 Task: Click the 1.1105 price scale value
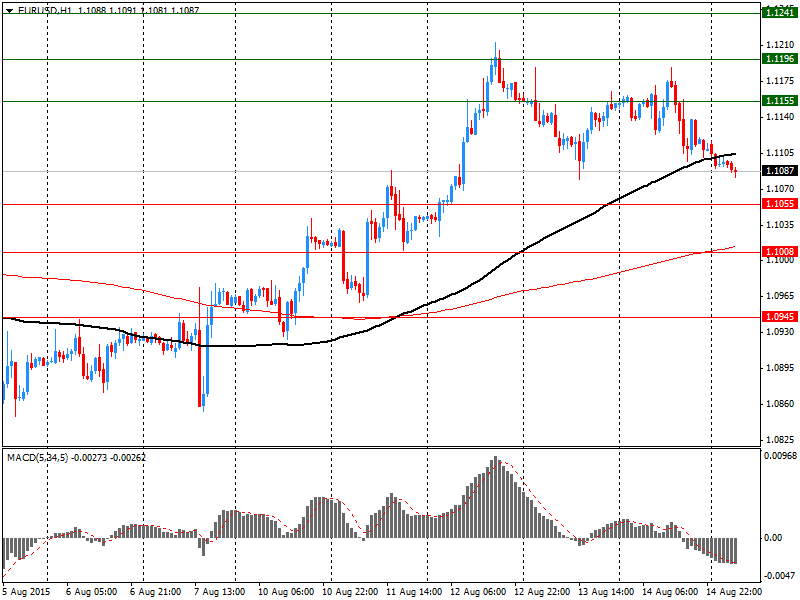click(x=781, y=153)
